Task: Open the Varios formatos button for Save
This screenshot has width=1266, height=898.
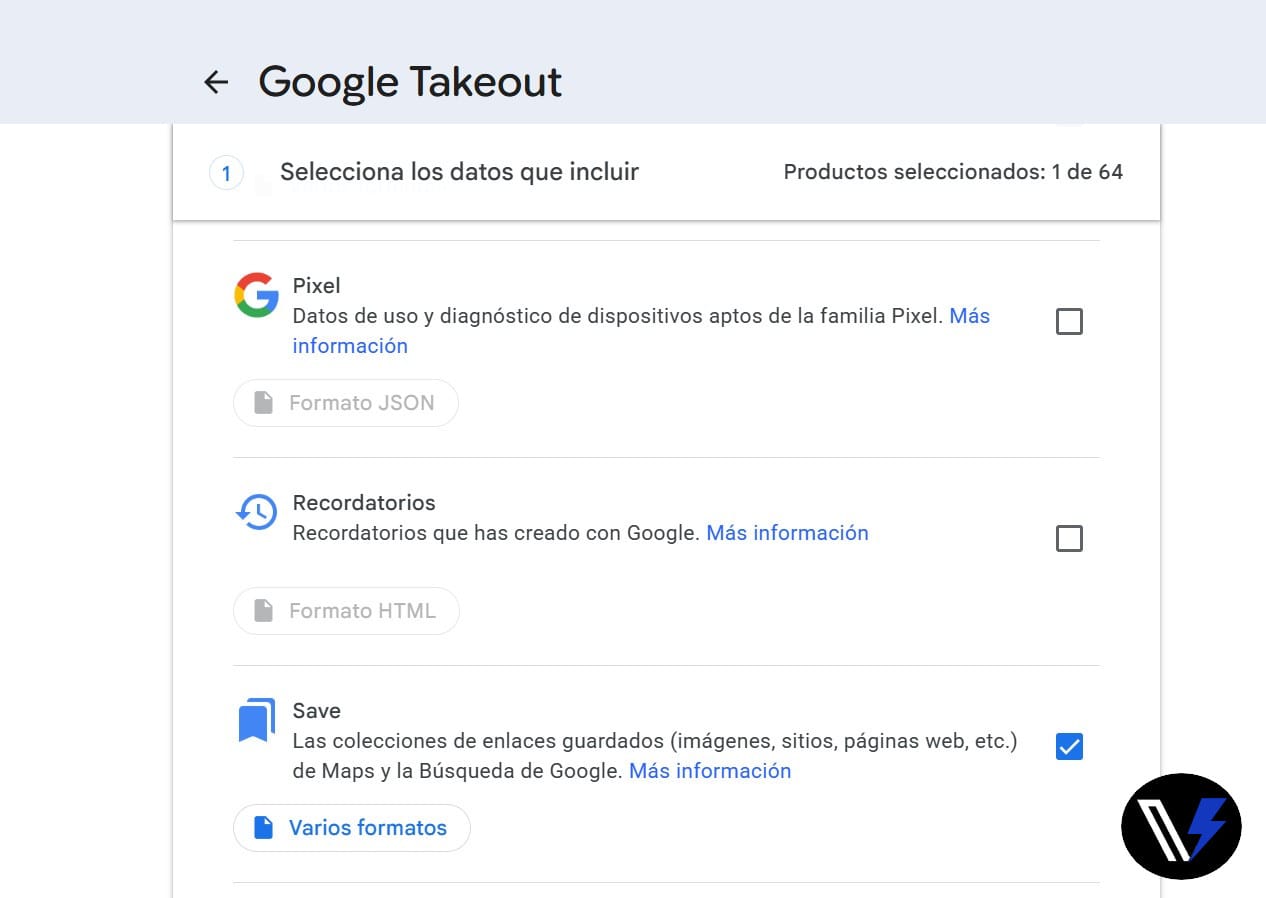Action: [352, 828]
